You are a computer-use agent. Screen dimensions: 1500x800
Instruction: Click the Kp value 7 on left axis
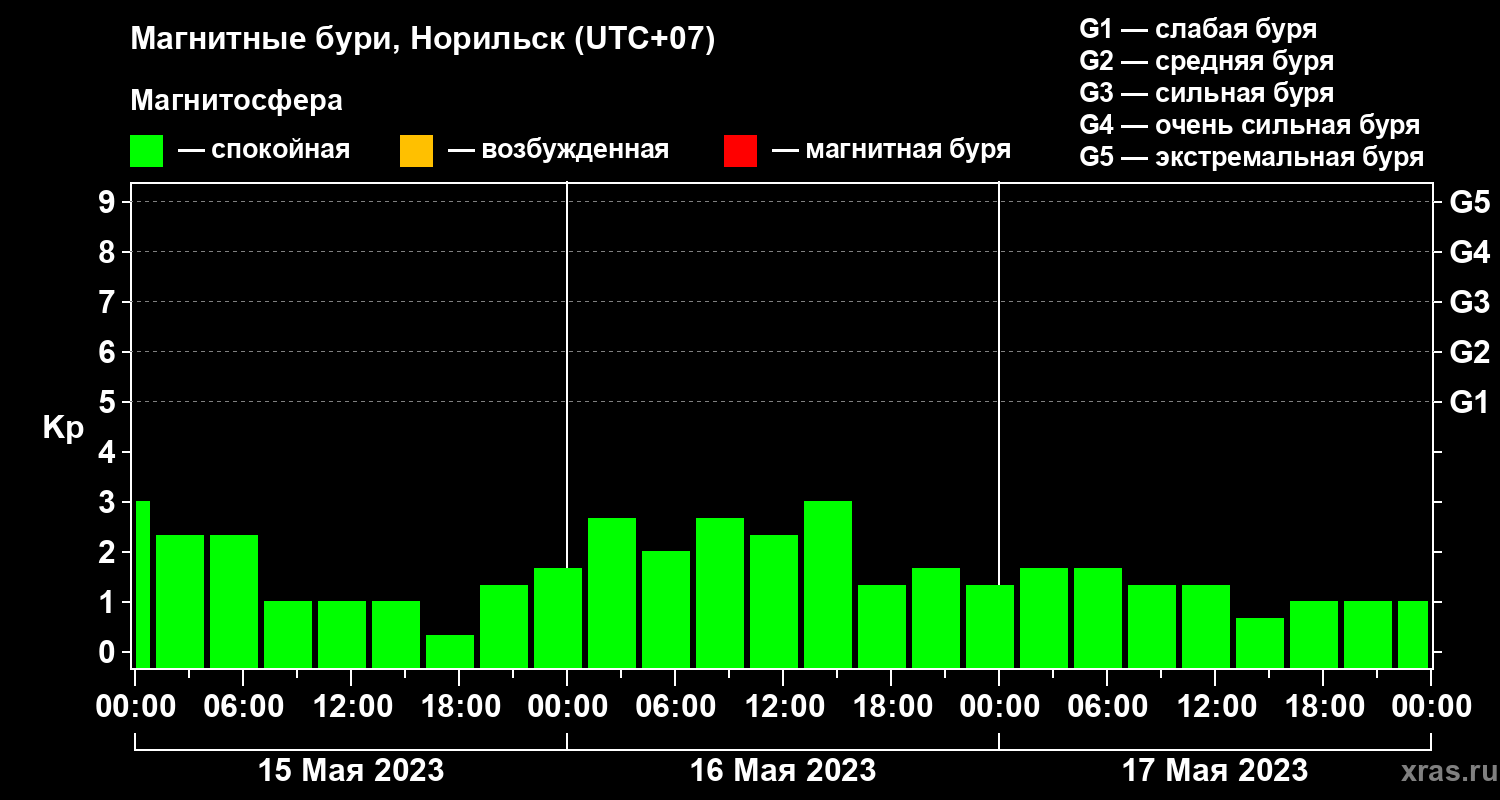(109, 302)
